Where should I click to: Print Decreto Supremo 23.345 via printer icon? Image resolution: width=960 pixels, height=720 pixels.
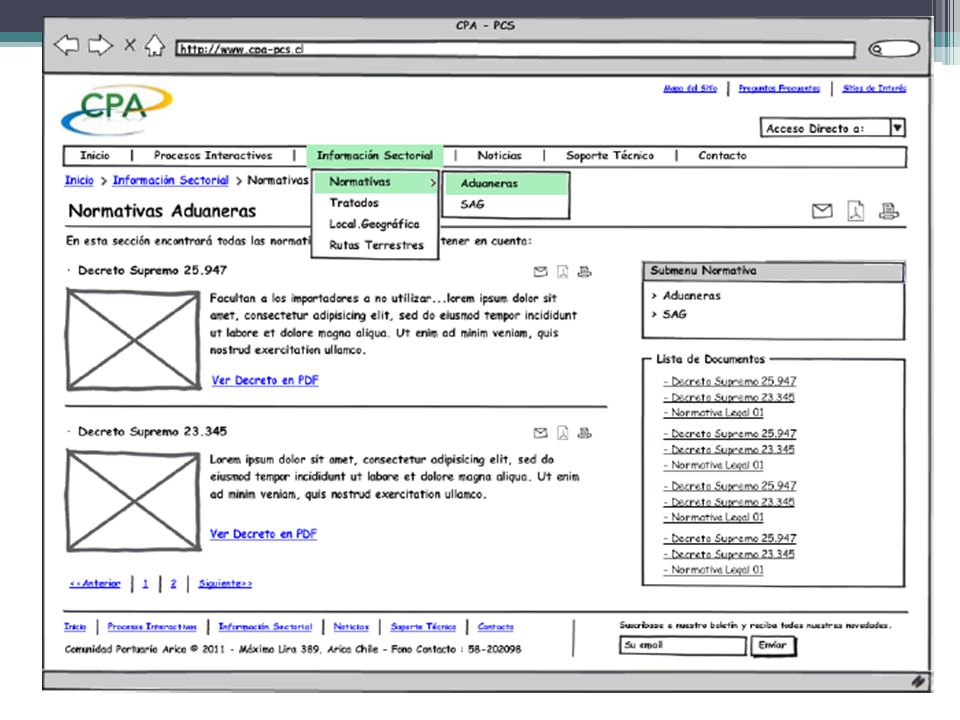click(x=585, y=433)
